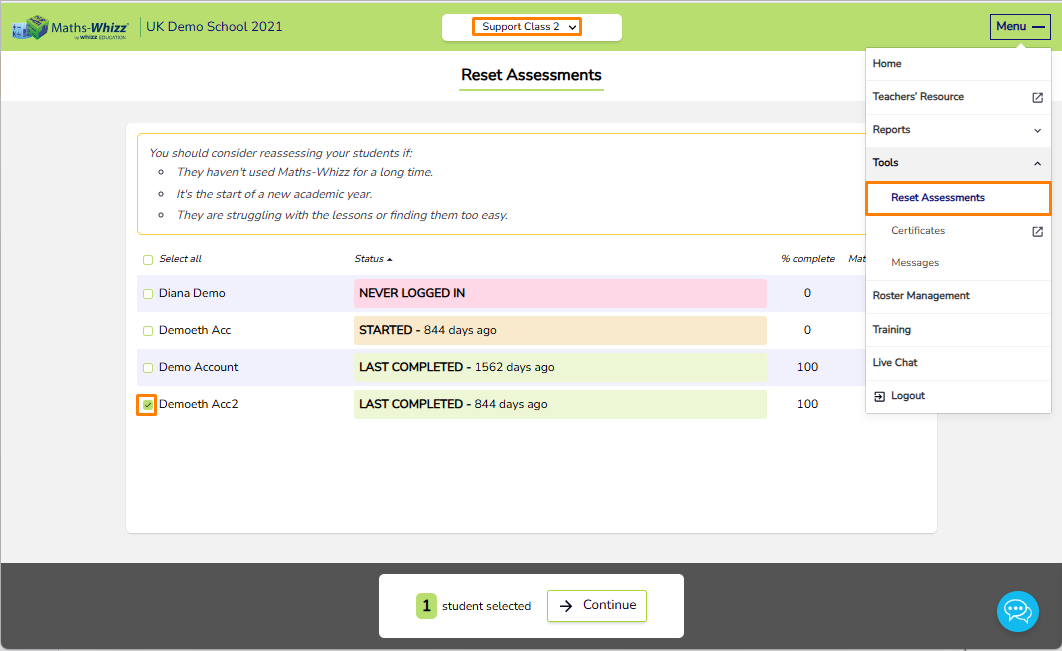Click the Diana Demo student name
The height and width of the screenshot is (651, 1062).
(x=192, y=293)
